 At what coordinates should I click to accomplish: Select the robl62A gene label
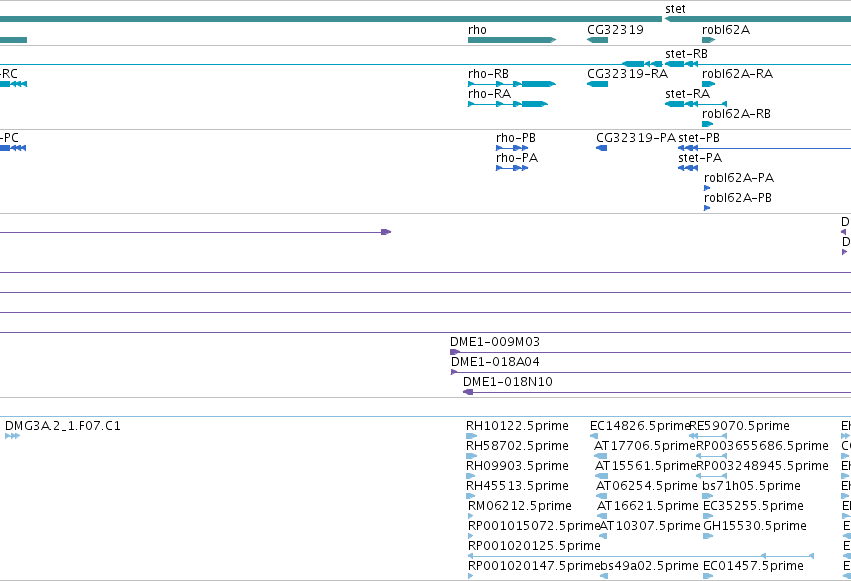pyautogui.click(x=726, y=30)
